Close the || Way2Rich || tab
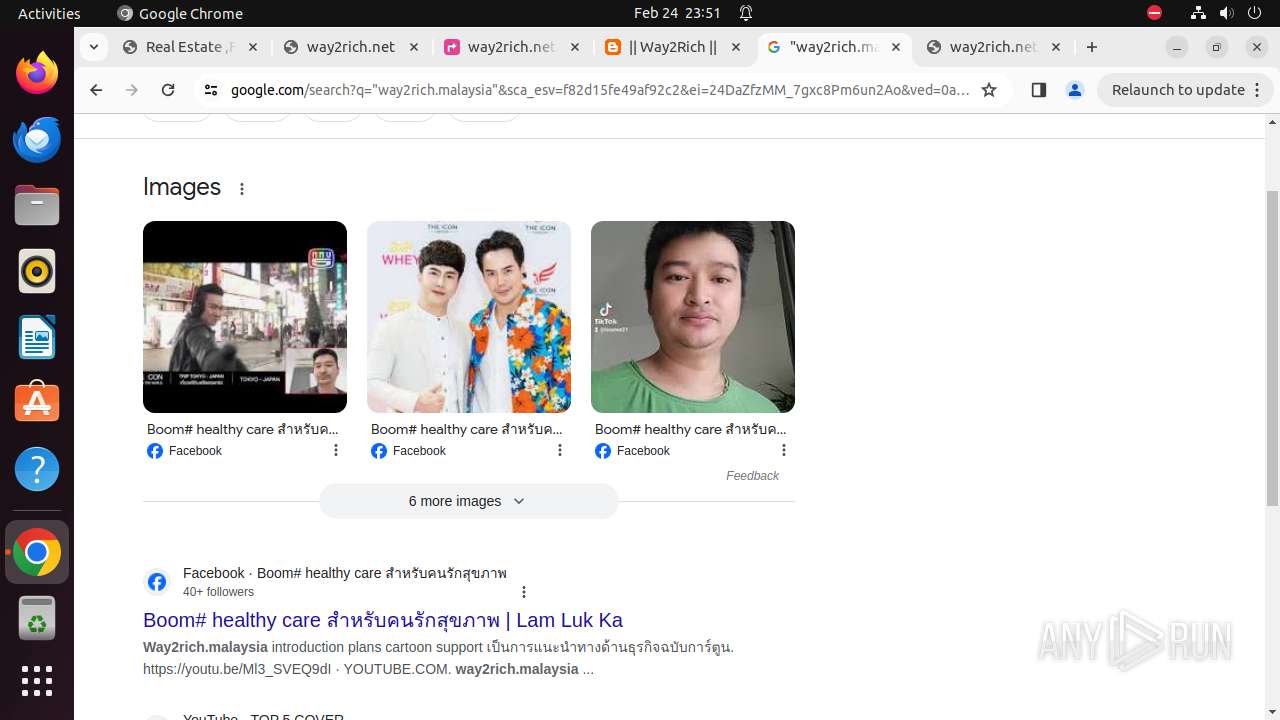 (x=736, y=47)
